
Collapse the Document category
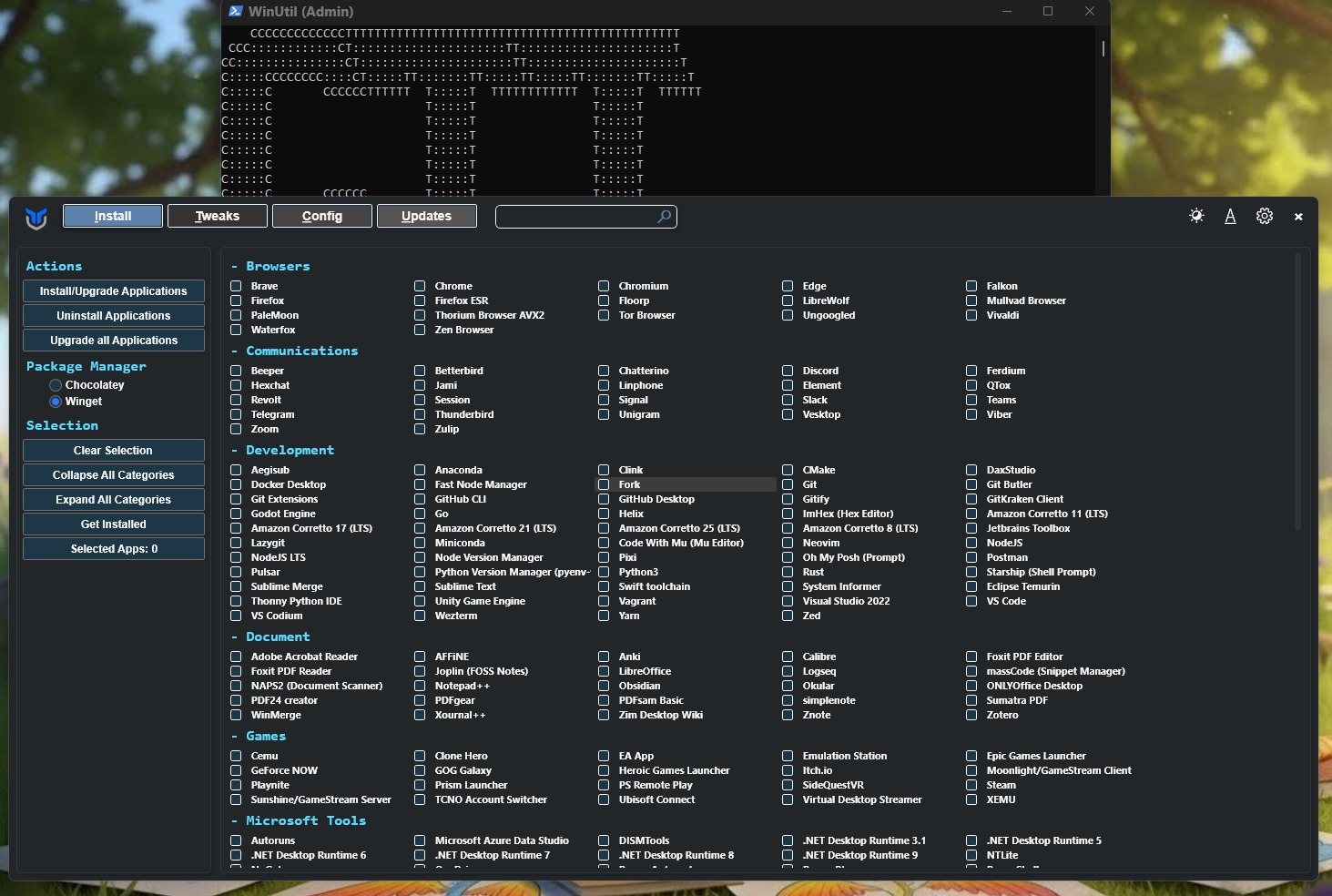269,637
